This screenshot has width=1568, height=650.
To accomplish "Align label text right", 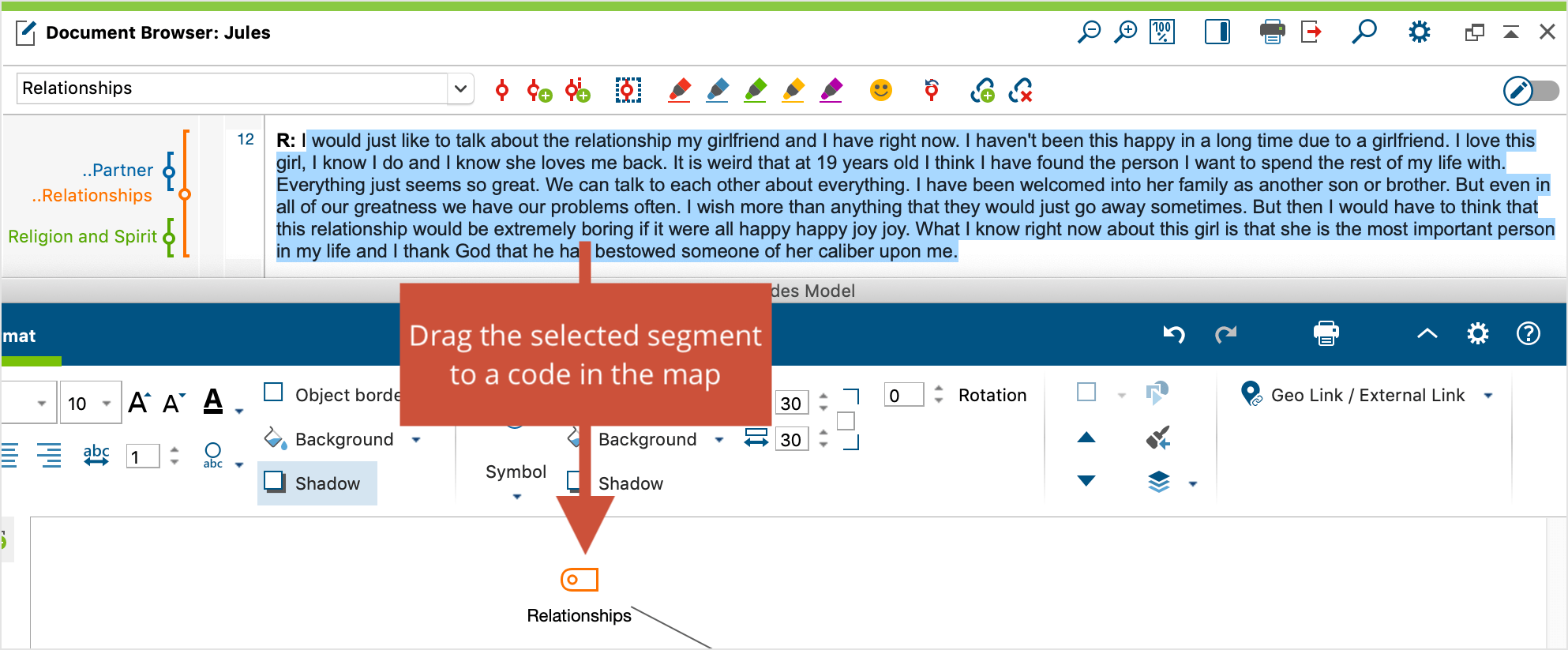I will [x=49, y=455].
